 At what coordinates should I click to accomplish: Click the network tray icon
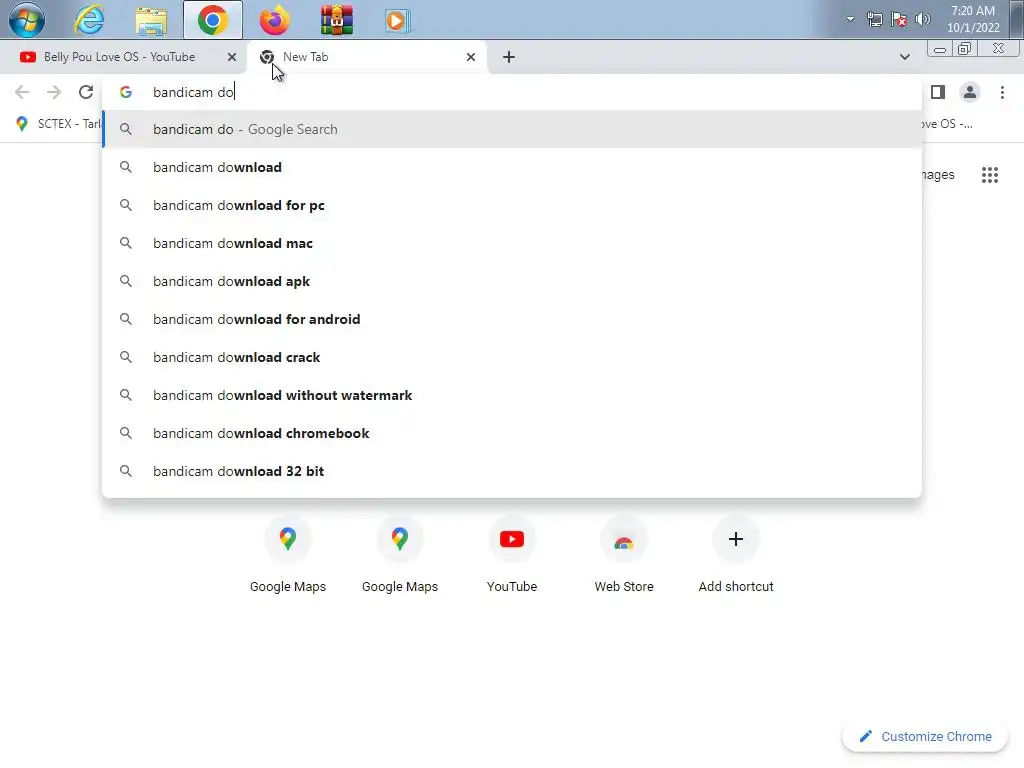click(x=874, y=19)
